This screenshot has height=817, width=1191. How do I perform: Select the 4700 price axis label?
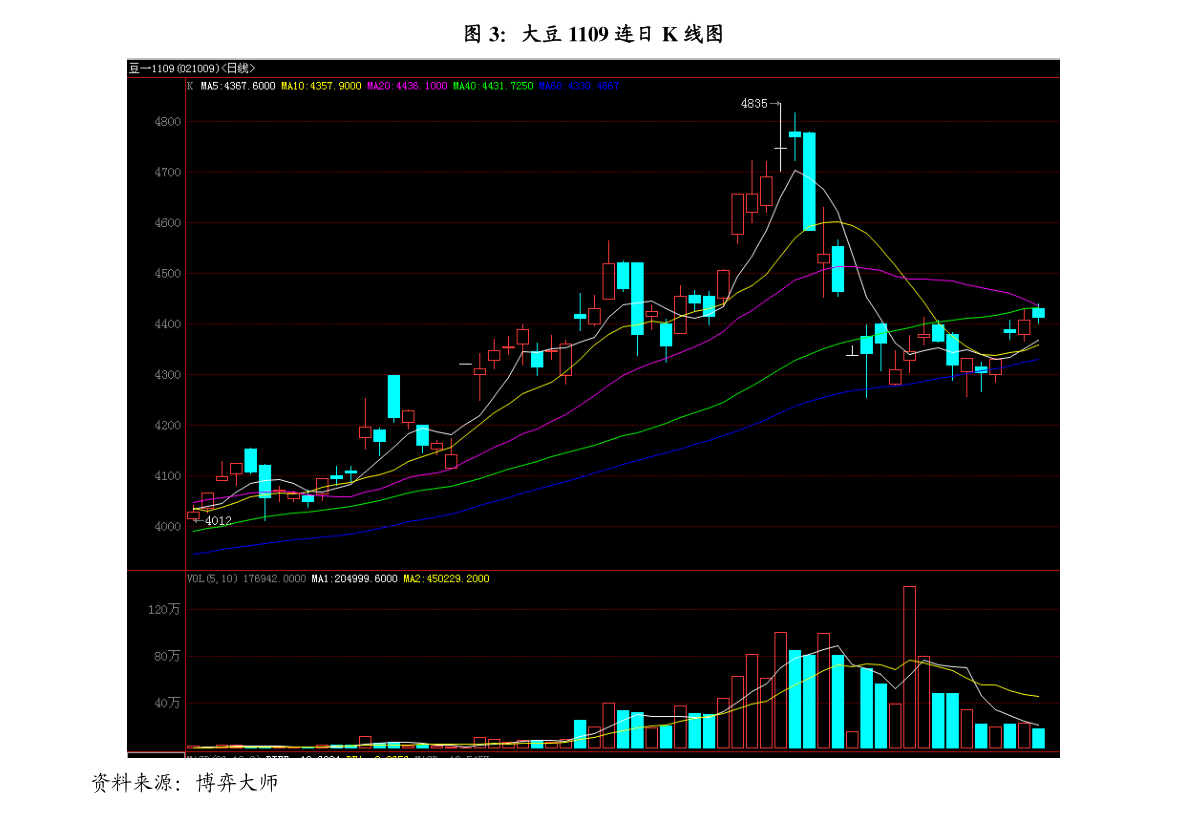pyautogui.click(x=168, y=172)
